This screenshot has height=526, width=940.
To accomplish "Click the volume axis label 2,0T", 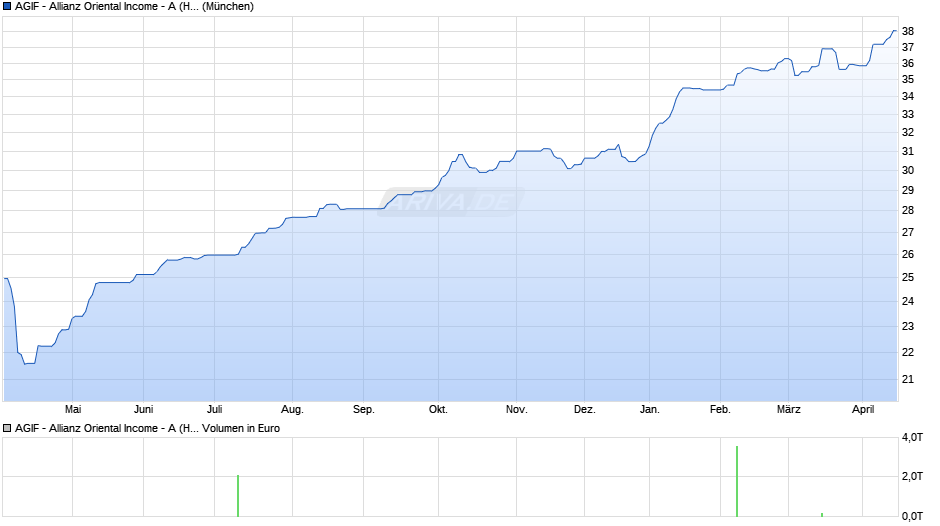I will 912,476.
